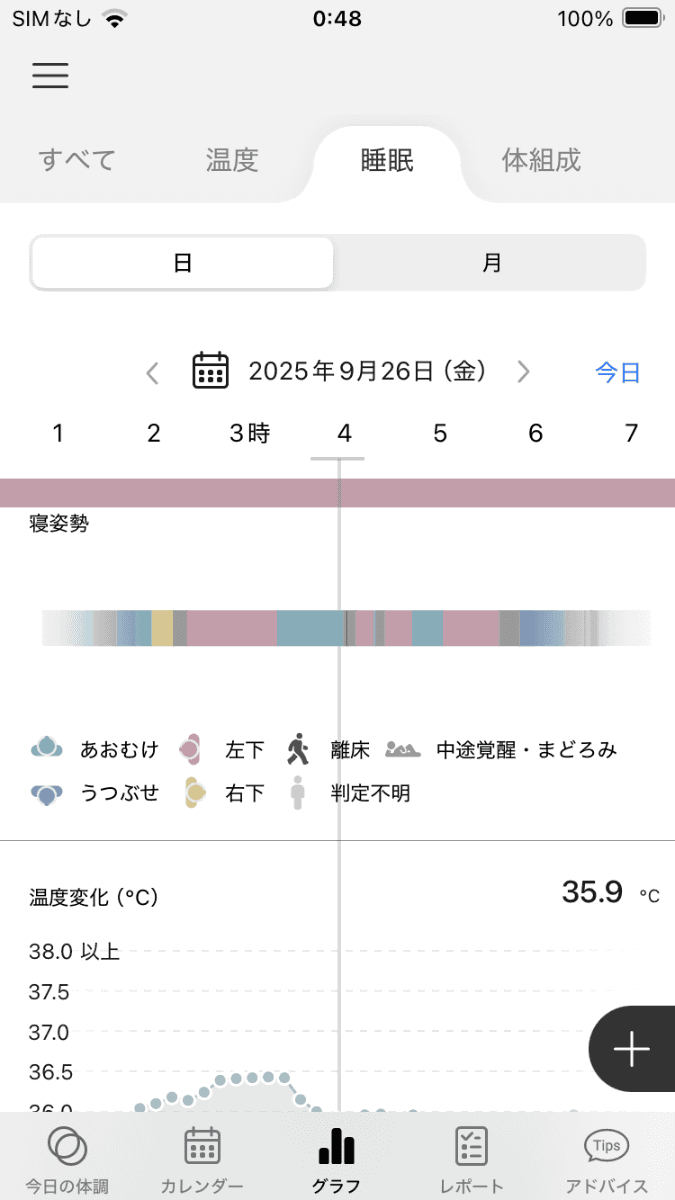
Task: Advance to the next day with right chevron
Action: click(x=523, y=371)
